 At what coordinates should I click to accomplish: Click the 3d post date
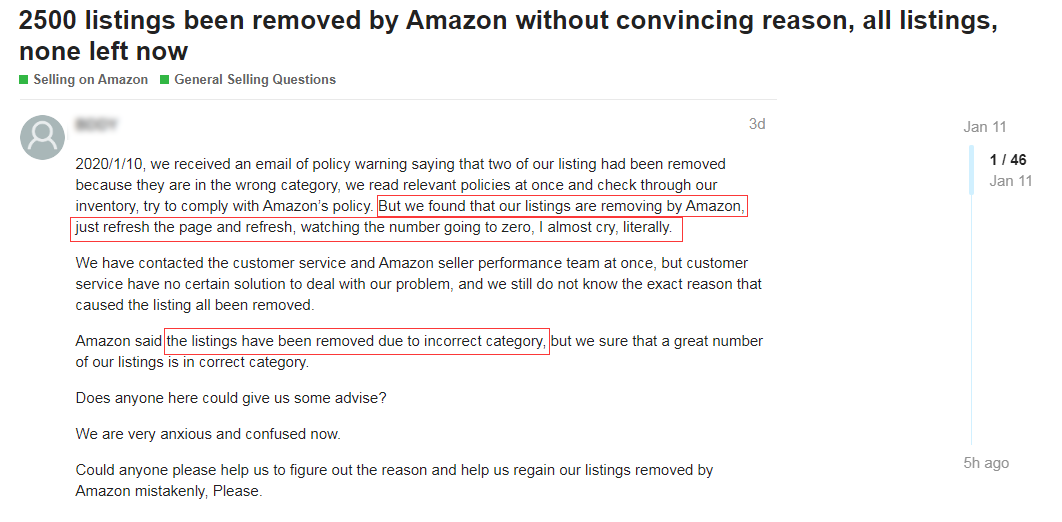tap(757, 124)
